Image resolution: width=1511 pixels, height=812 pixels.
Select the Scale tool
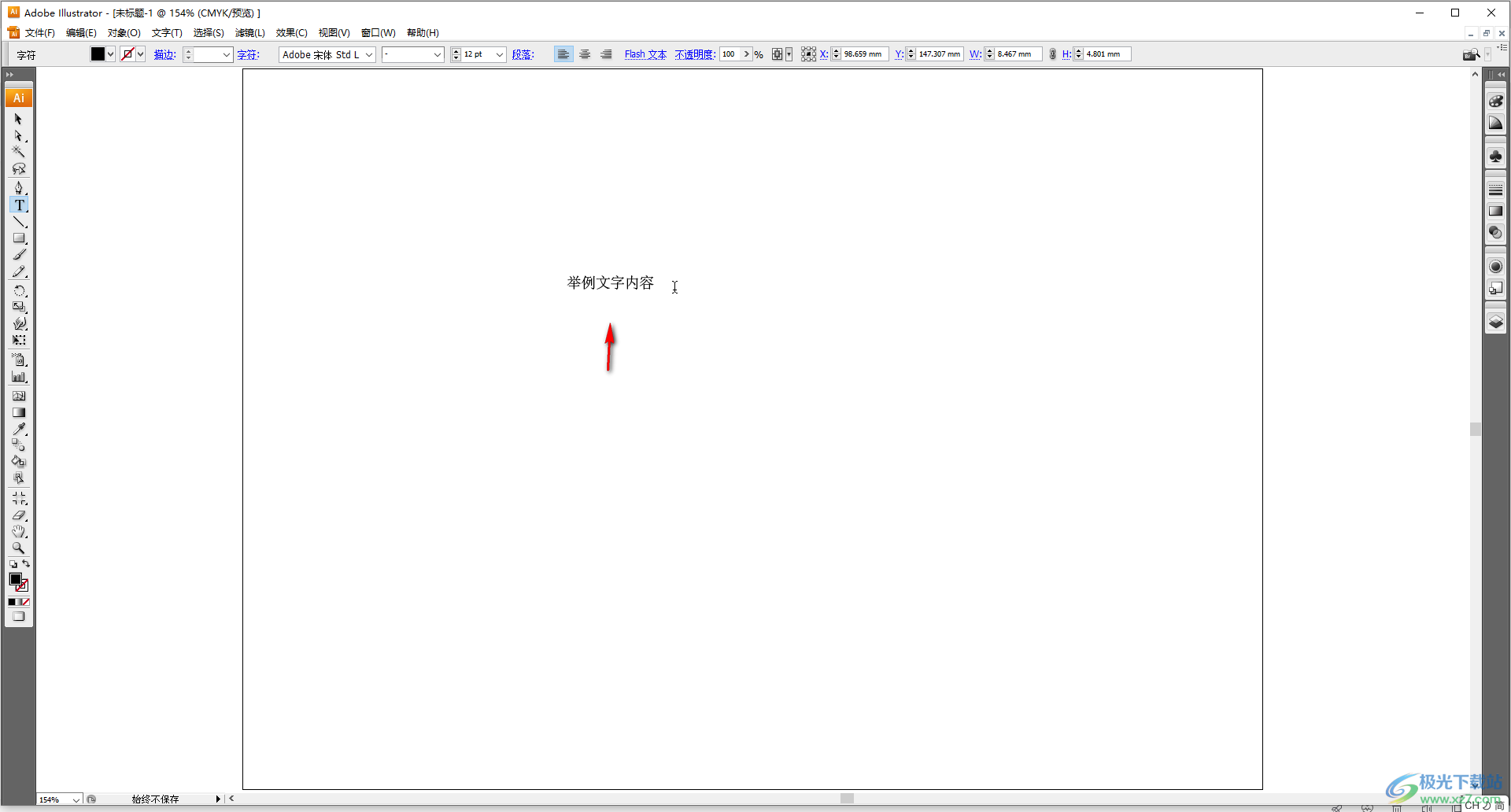pyautogui.click(x=19, y=307)
